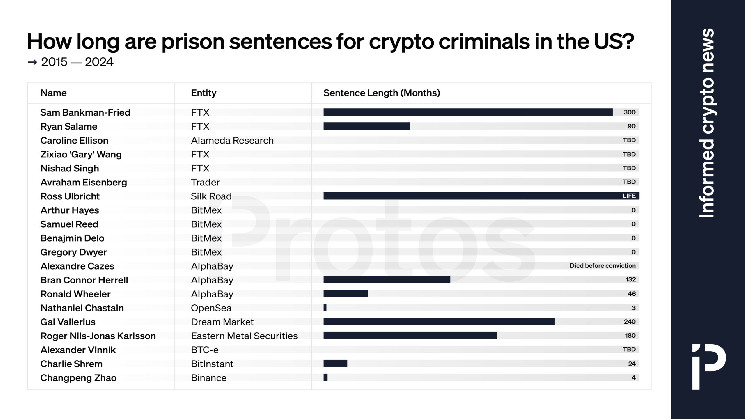The height and width of the screenshot is (419, 745).
Task: Click the chart title about crypto criminals
Action: click(335, 41)
